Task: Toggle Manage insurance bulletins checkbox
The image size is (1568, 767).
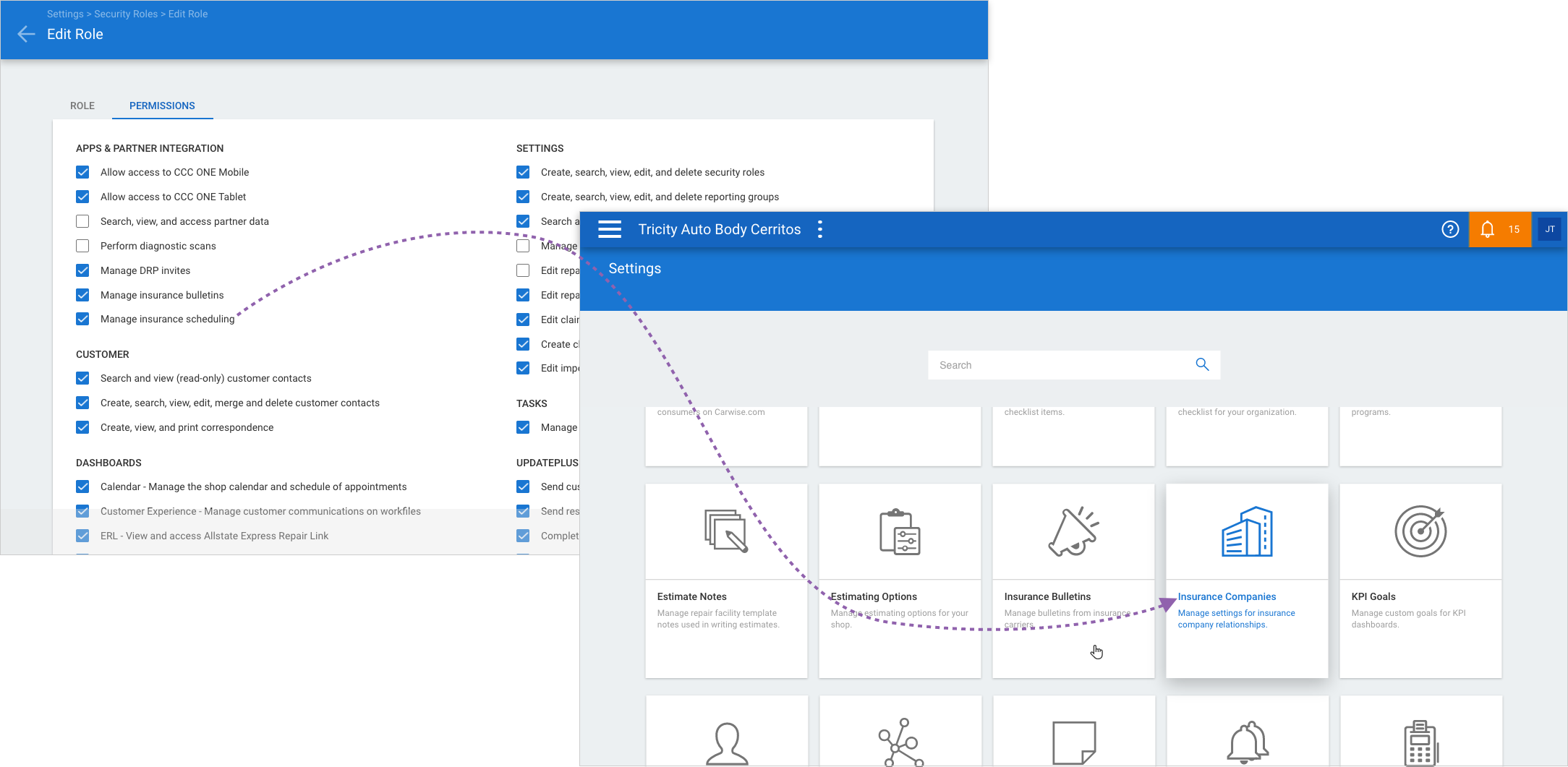Action: coord(82,295)
